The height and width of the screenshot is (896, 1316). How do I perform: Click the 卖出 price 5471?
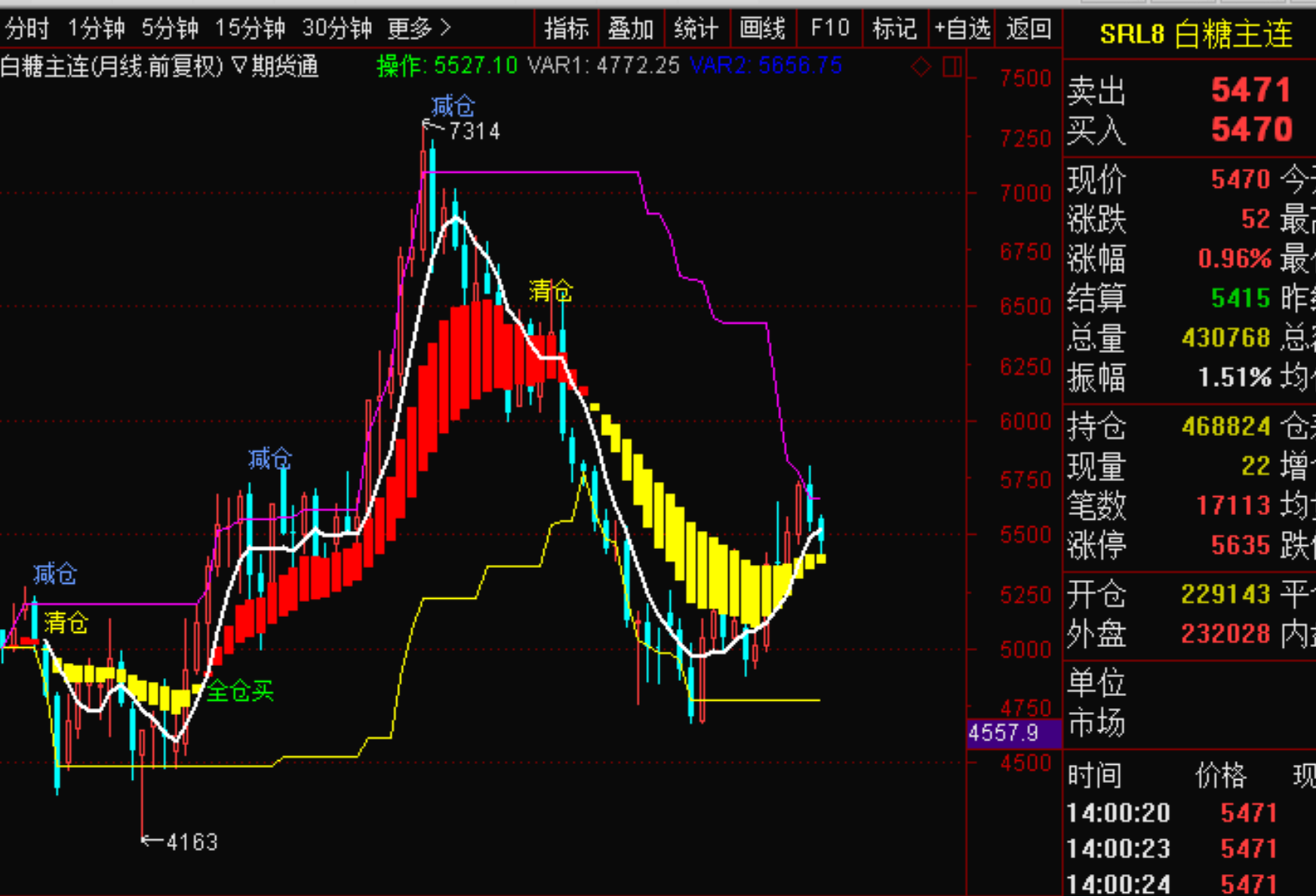(1250, 91)
